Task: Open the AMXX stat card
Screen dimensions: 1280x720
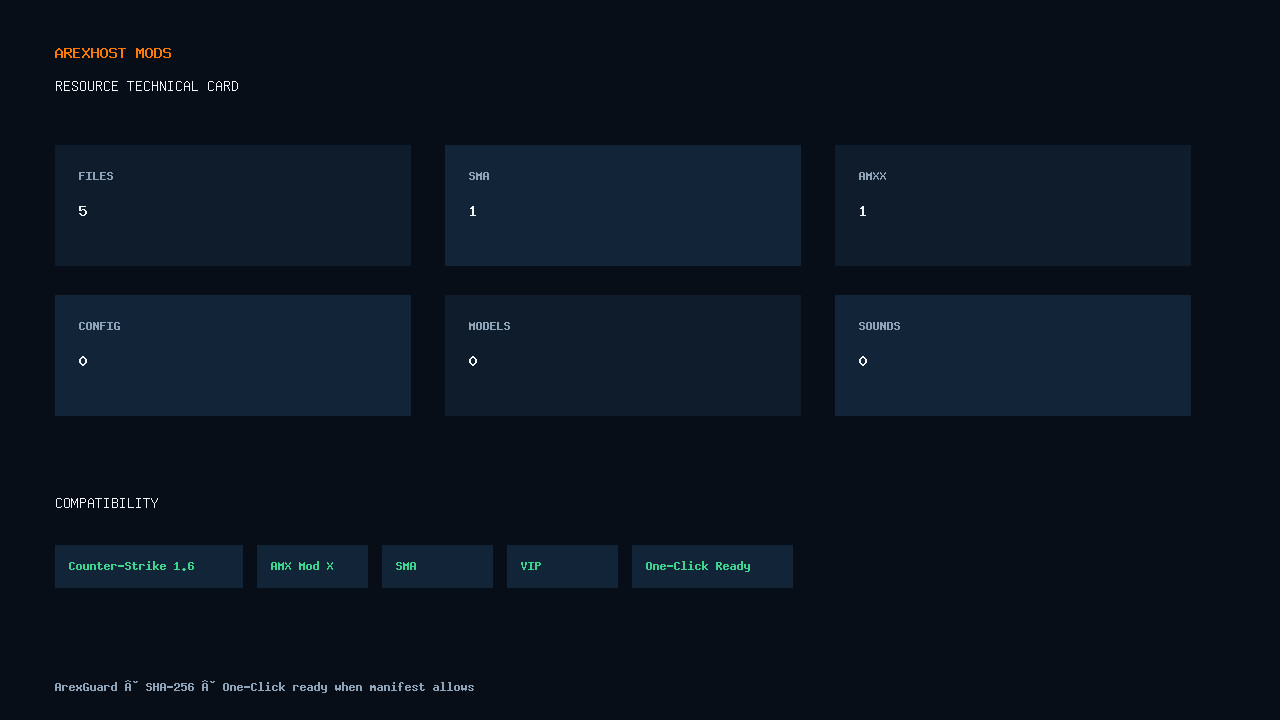Action: 1013,205
